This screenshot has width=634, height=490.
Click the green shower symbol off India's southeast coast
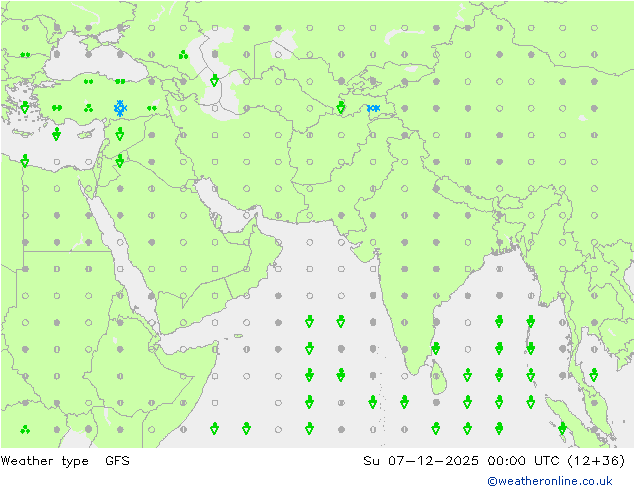click(435, 348)
